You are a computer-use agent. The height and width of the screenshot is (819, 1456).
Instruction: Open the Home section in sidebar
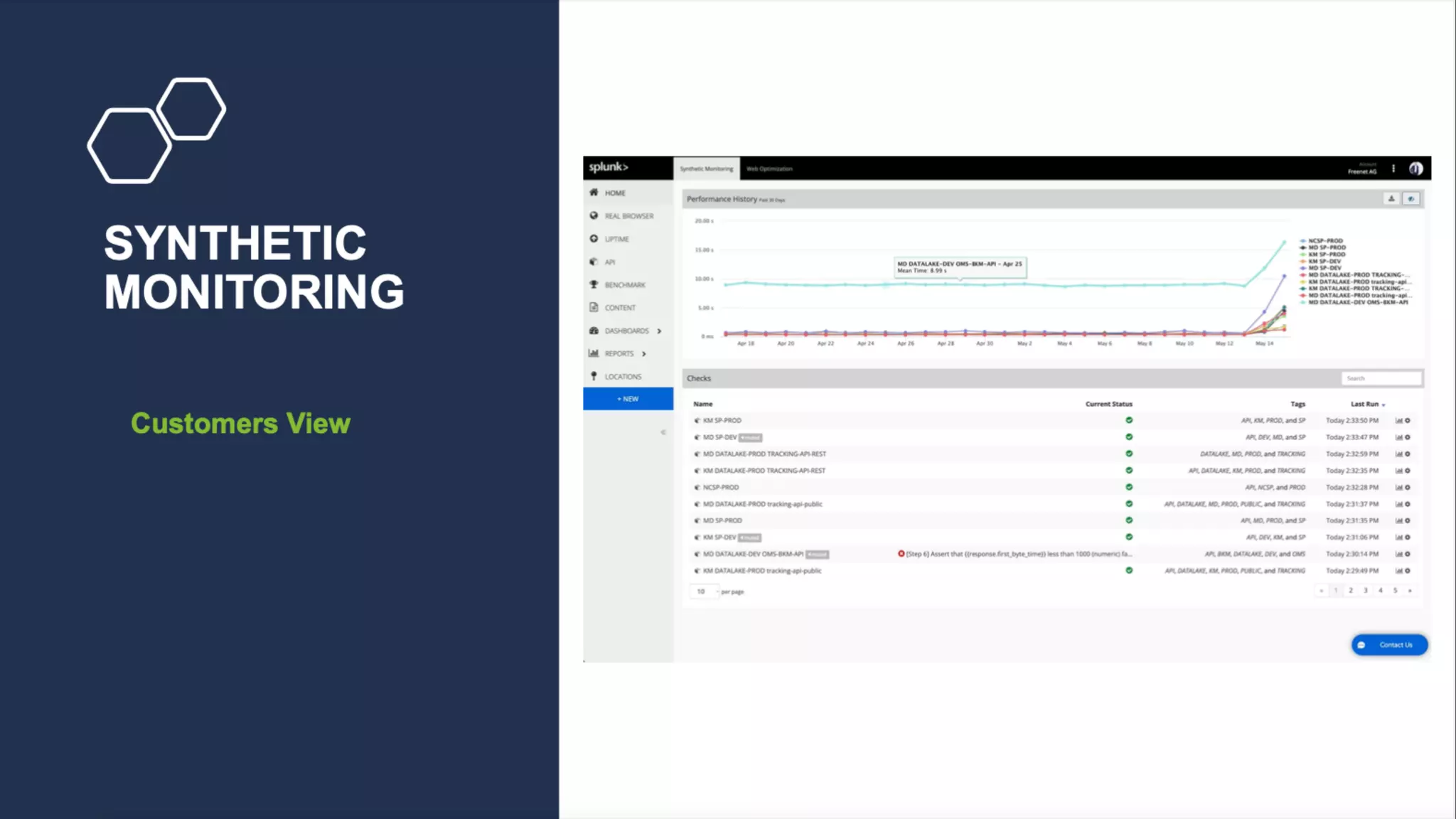(x=614, y=193)
